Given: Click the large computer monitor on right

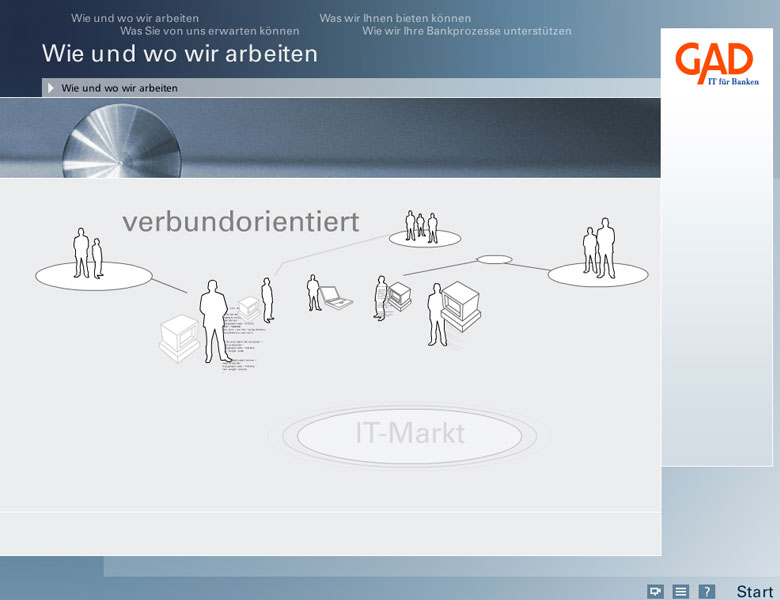Looking at the screenshot, I should point(461,301).
